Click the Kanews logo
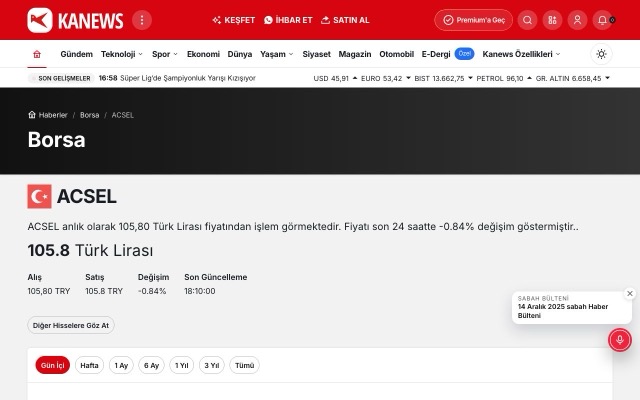The width and height of the screenshot is (640, 400). click(75, 20)
